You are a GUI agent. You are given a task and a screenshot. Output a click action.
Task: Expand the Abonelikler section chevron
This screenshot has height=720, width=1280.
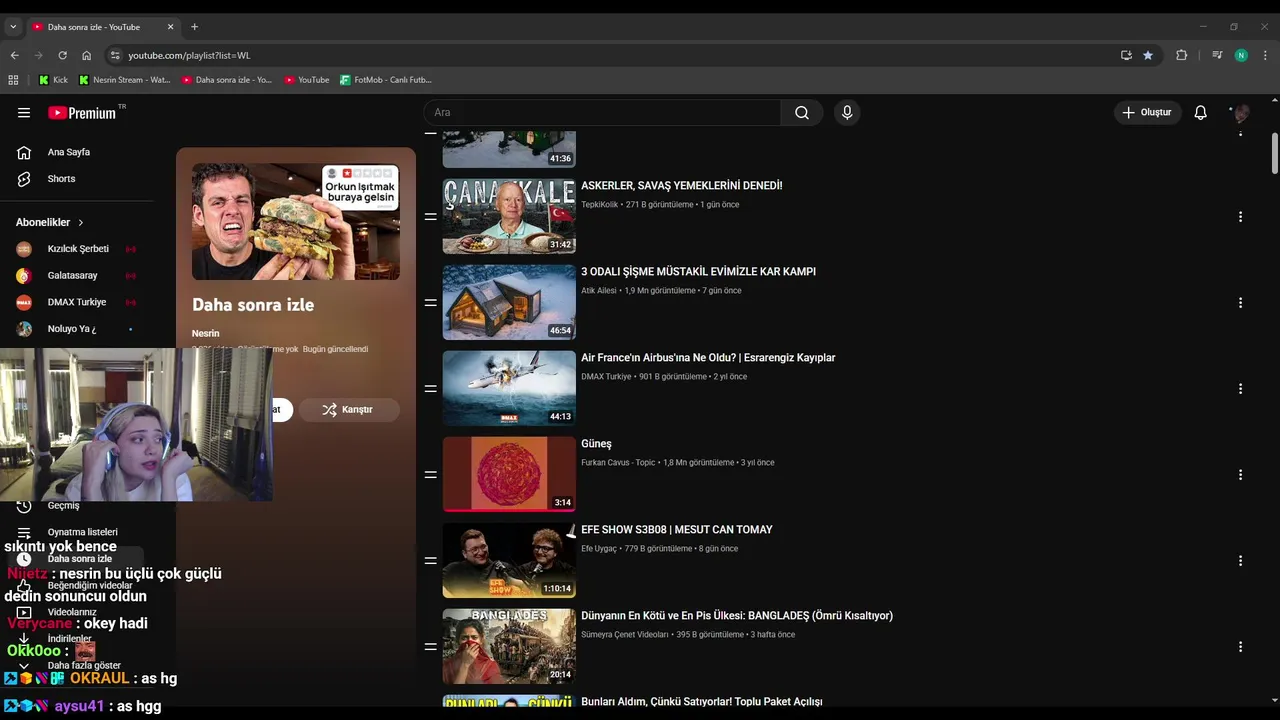click(x=80, y=222)
